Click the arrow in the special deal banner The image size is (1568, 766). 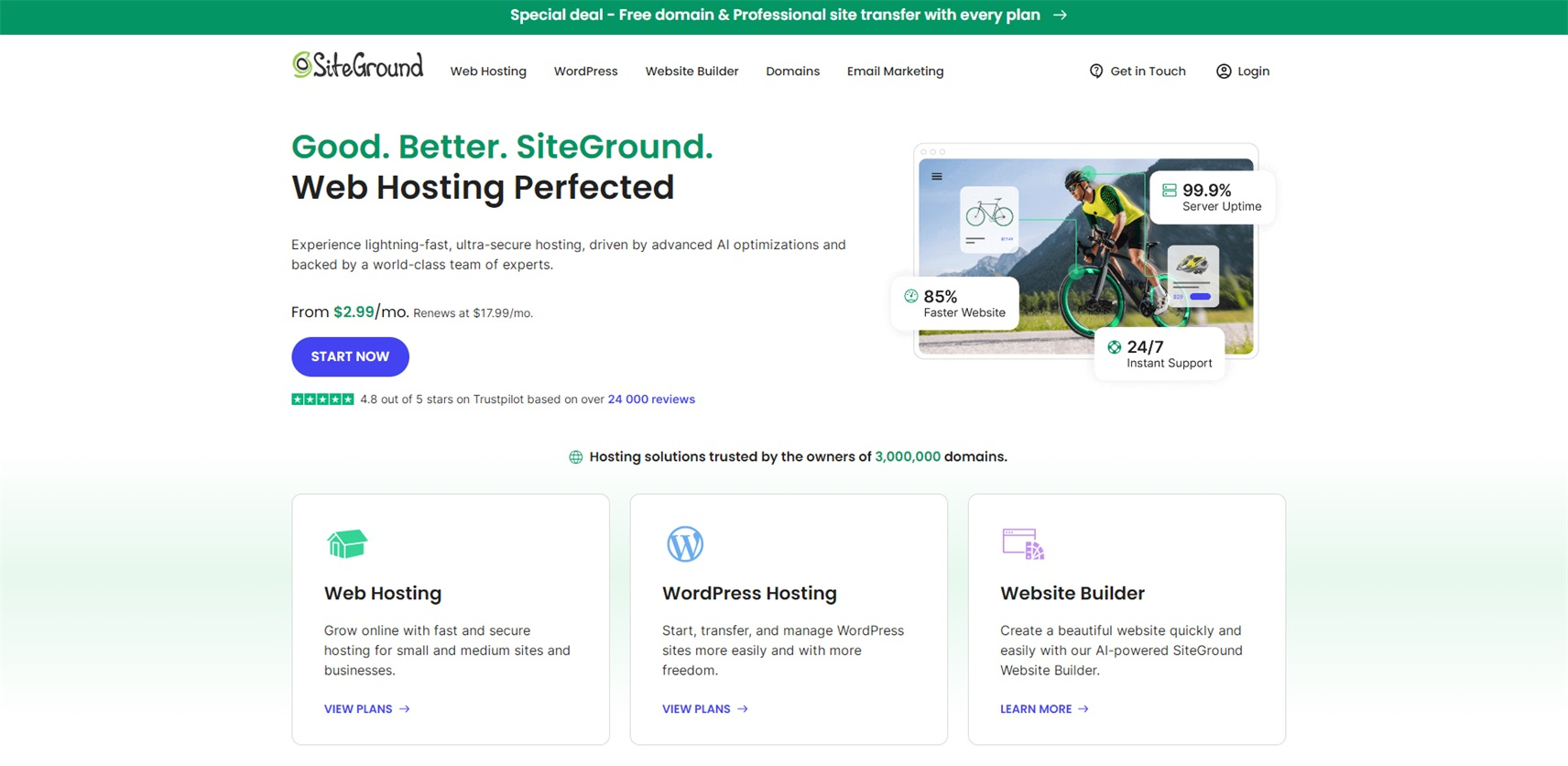coord(1060,16)
